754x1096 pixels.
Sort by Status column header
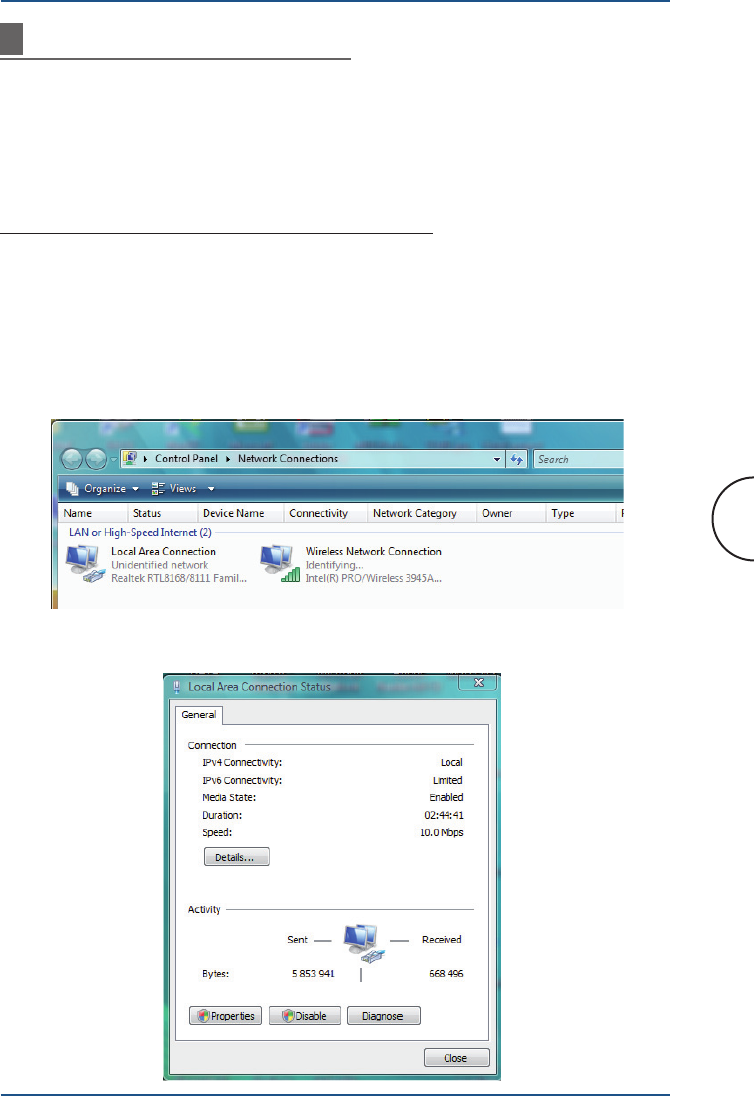point(163,513)
